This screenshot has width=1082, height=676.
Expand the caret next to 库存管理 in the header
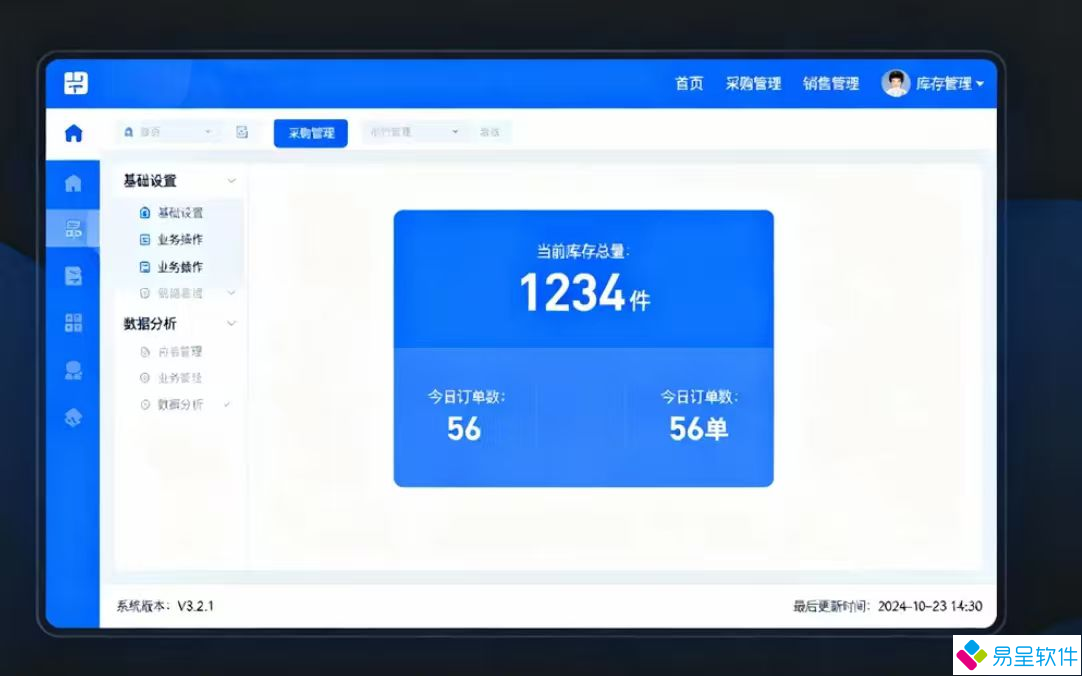pos(980,84)
